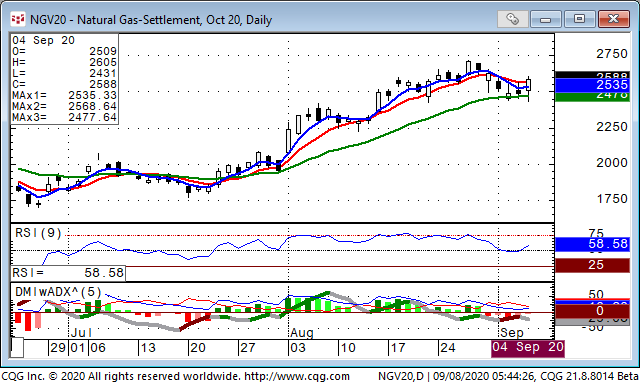Select the RSI(9) study label
Screen dimensions: 640x384
coord(38,233)
